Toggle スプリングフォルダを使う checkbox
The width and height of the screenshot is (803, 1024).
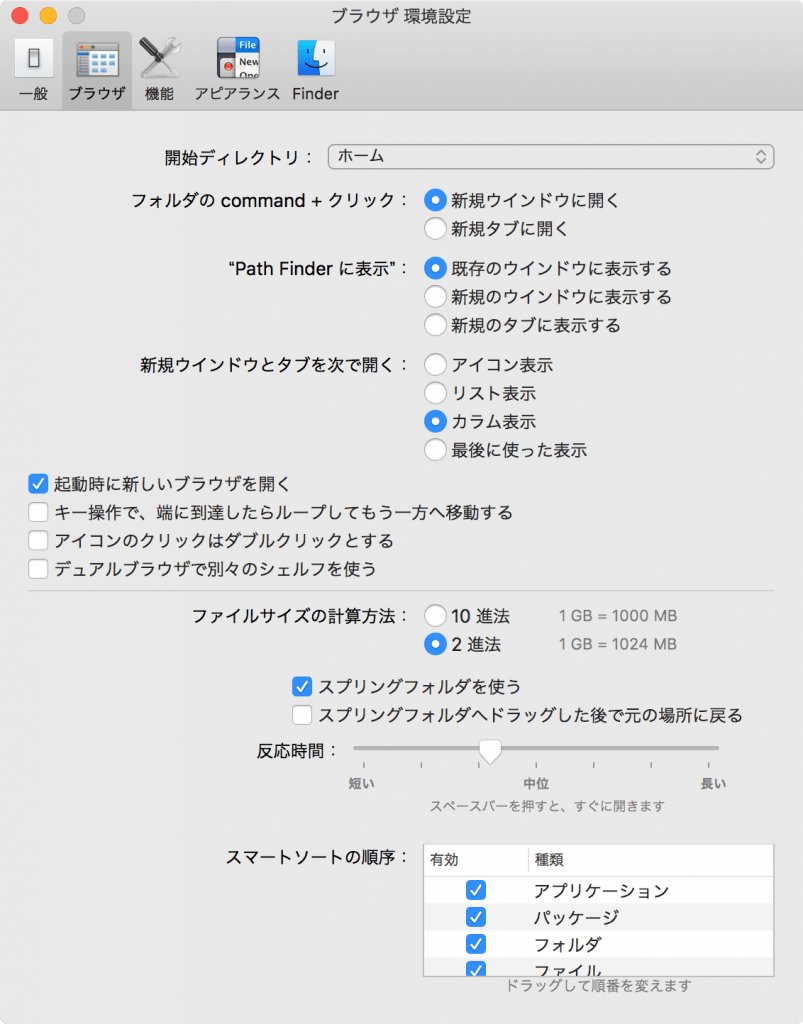point(302,686)
